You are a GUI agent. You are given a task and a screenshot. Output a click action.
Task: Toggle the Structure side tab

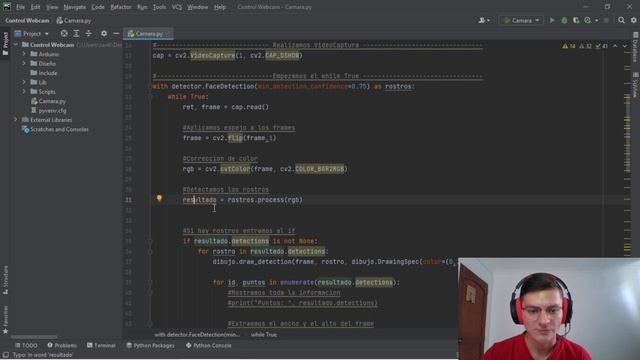tap(5, 280)
